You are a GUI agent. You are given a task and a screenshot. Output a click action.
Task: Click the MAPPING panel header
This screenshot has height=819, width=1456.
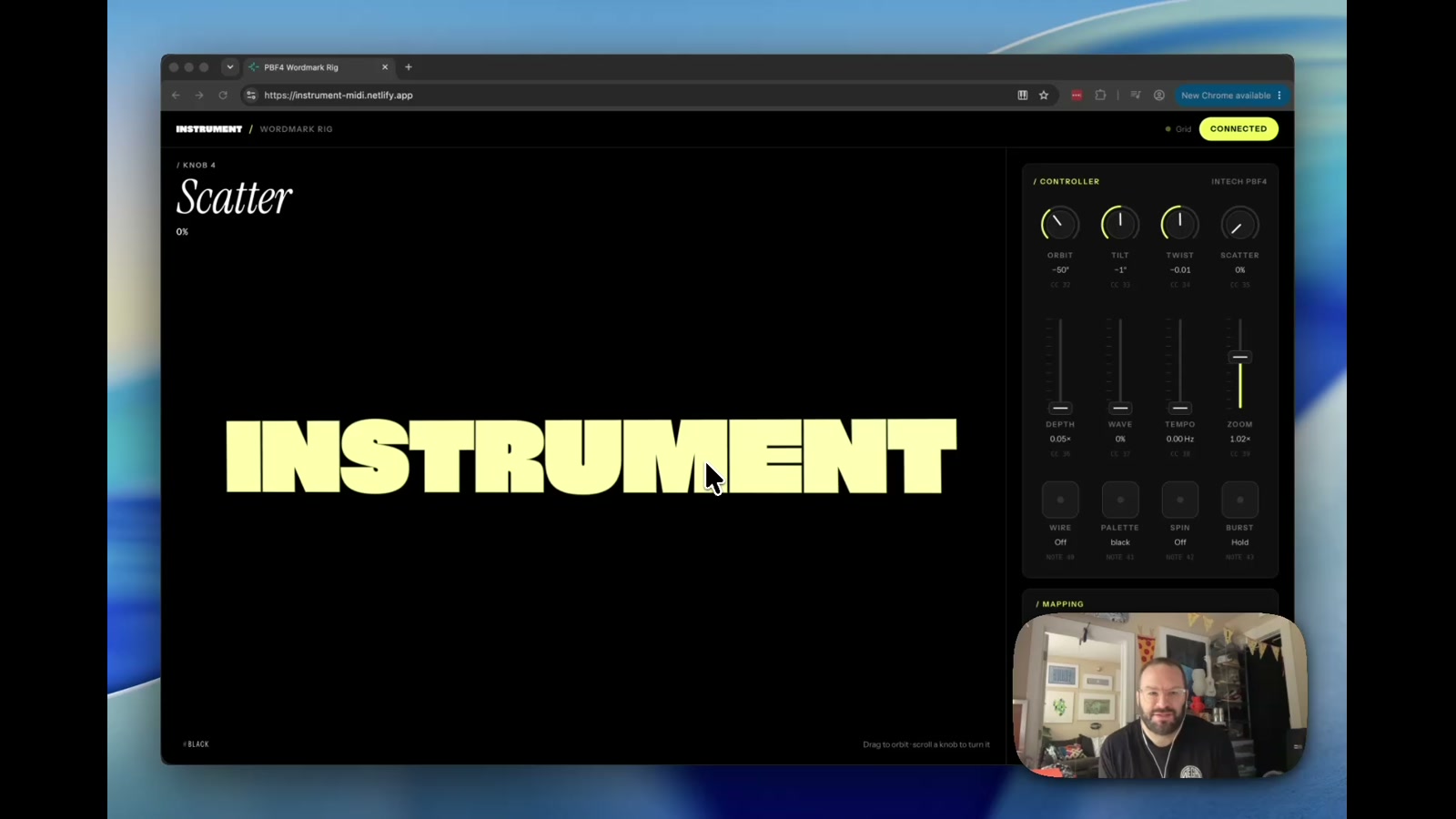point(1060,604)
